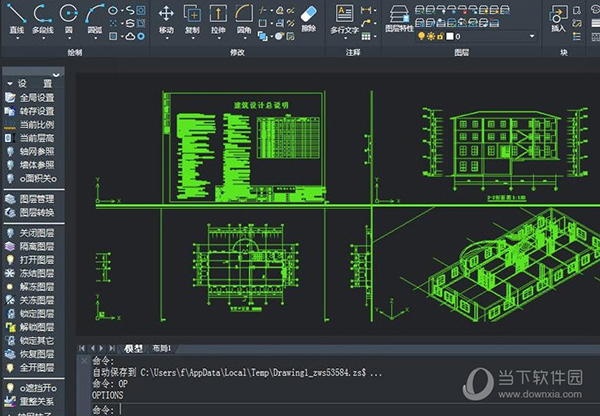This screenshot has width=600, height=416.
Task: Open 图层特性 layer properties manager
Action: coord(399,18)
